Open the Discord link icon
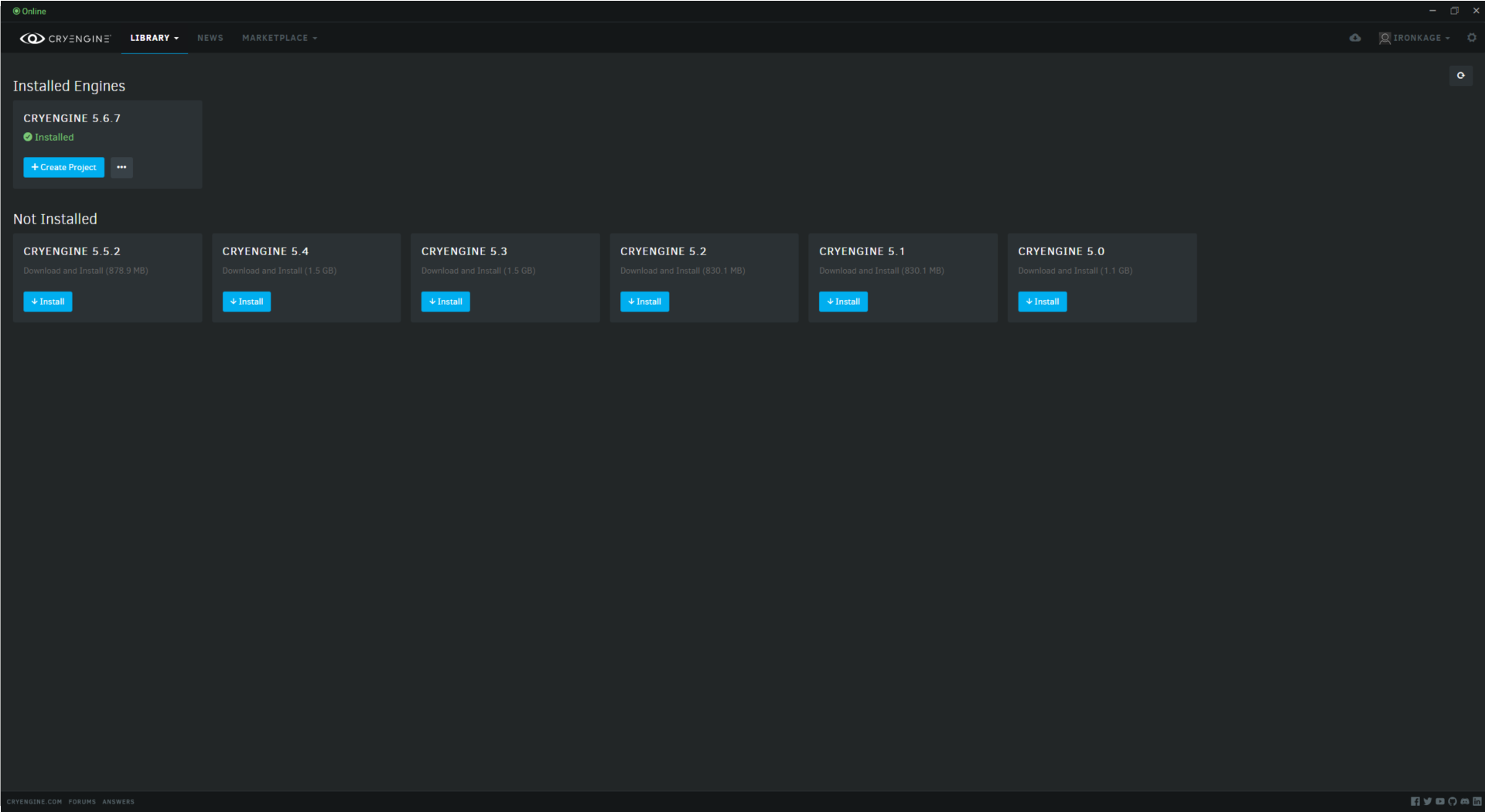The image size is (1485, 812). point(1465,802)
